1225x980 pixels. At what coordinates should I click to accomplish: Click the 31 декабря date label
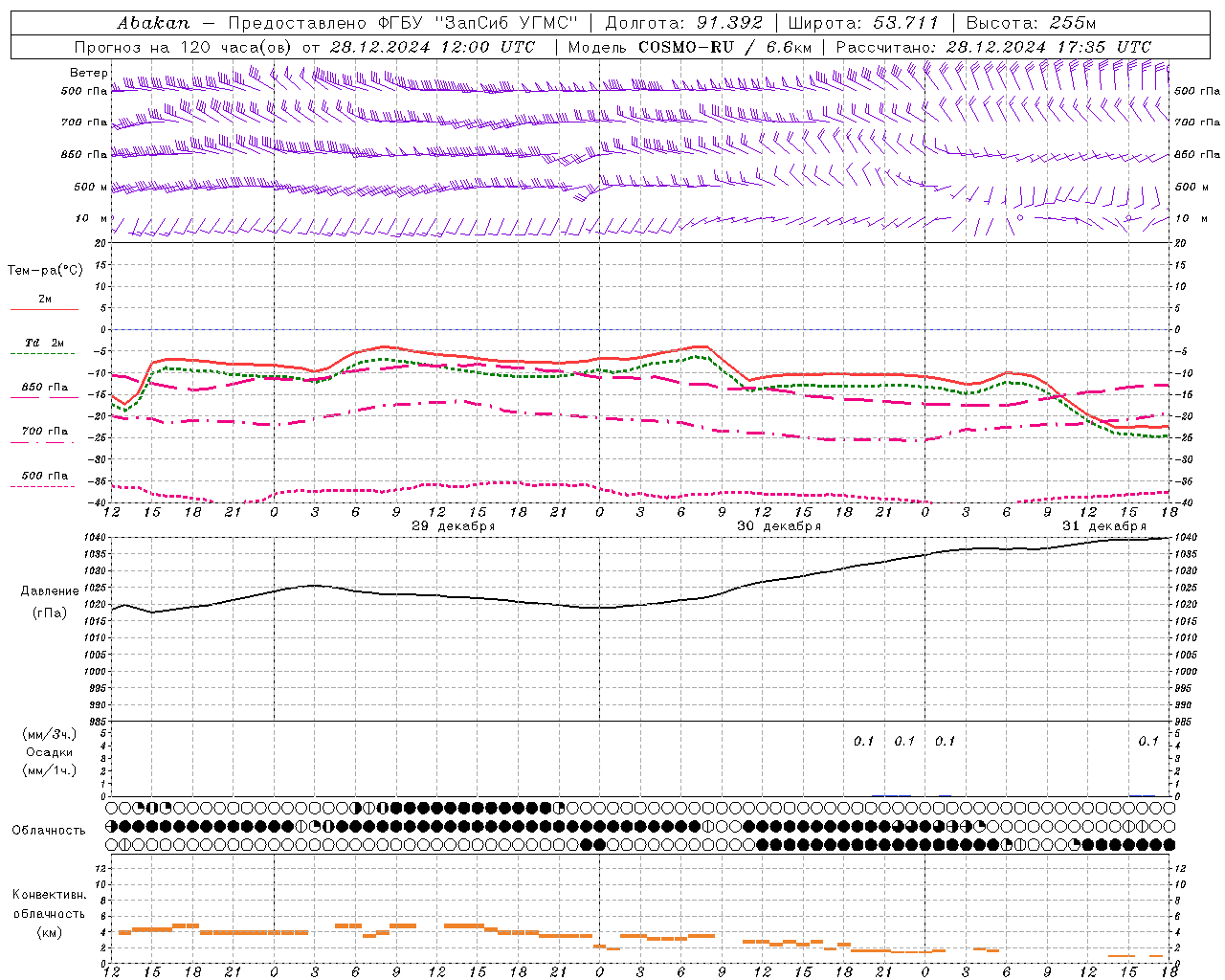1104,526
